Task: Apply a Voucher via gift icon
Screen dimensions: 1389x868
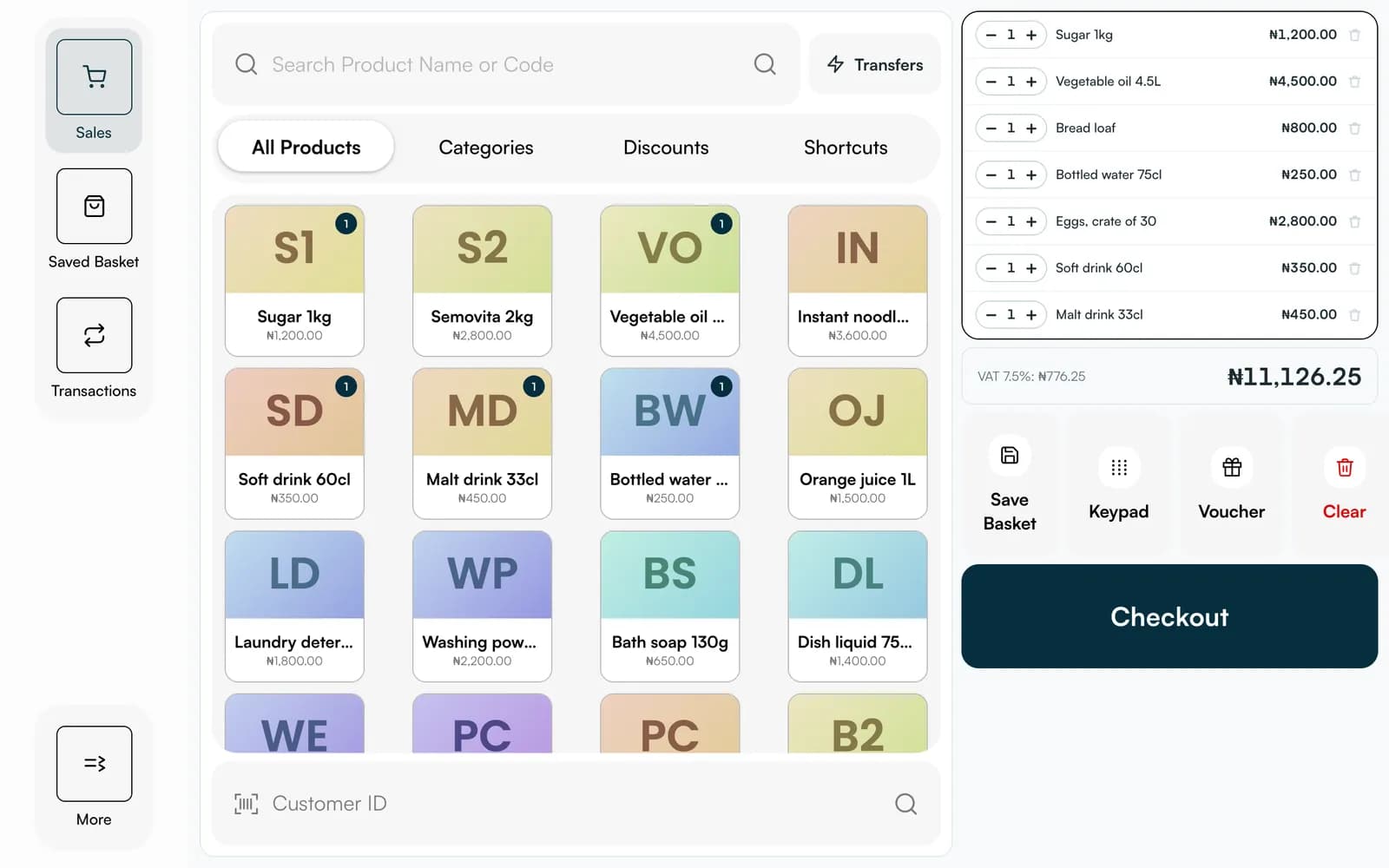Action: [1232, 467]
